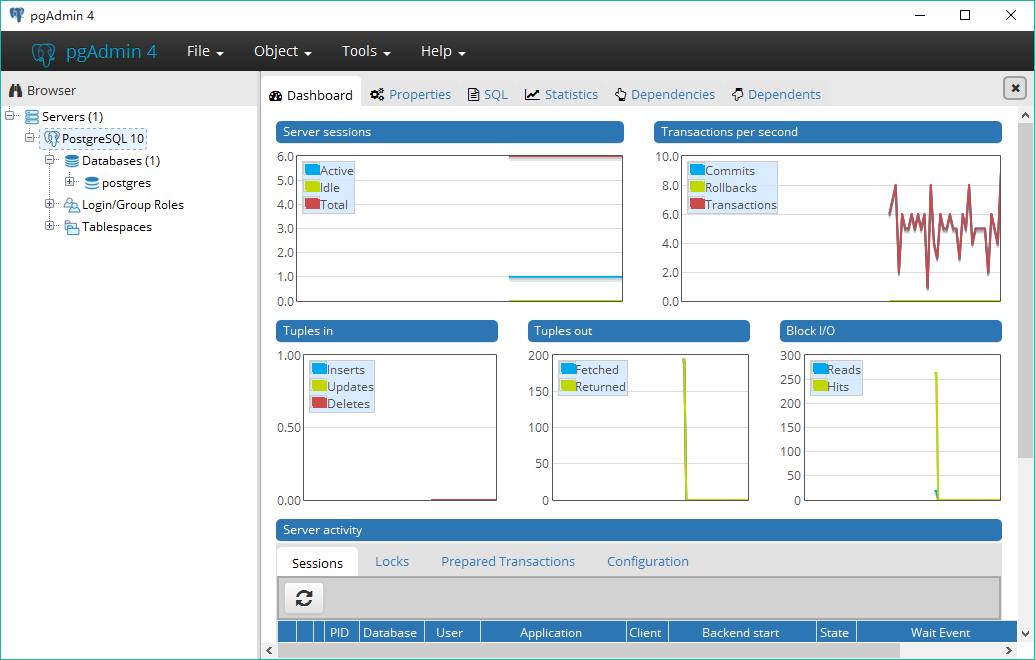The width and height of the screenshot is (1035, 660).
Task: Click the horizontal scrollbar right arrow
Action: pos(1010,651)
